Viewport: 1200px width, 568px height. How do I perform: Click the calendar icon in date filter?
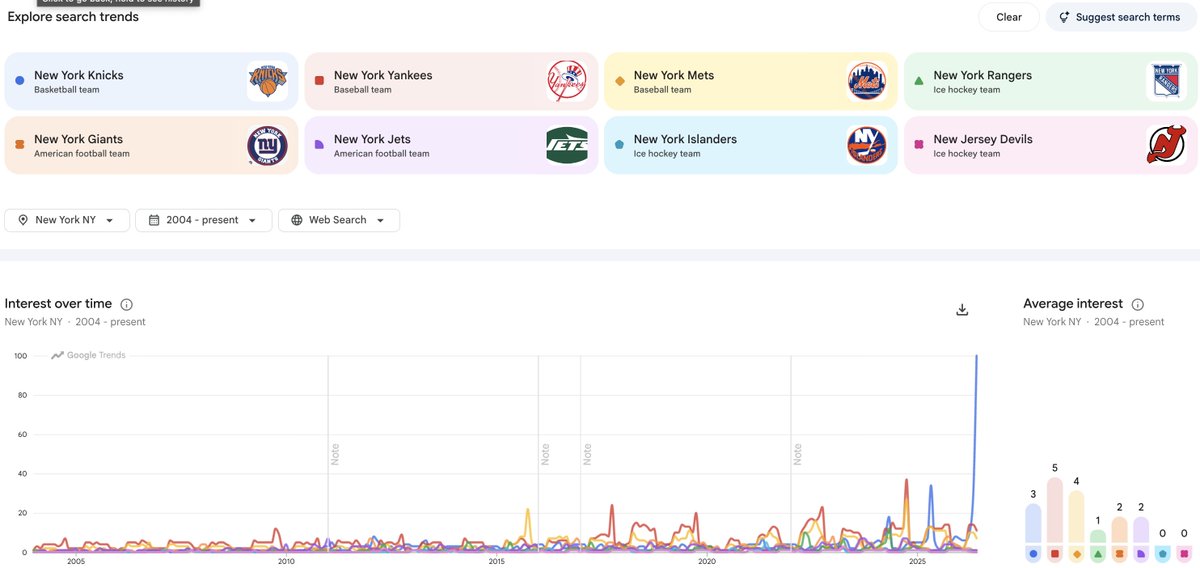154,220
